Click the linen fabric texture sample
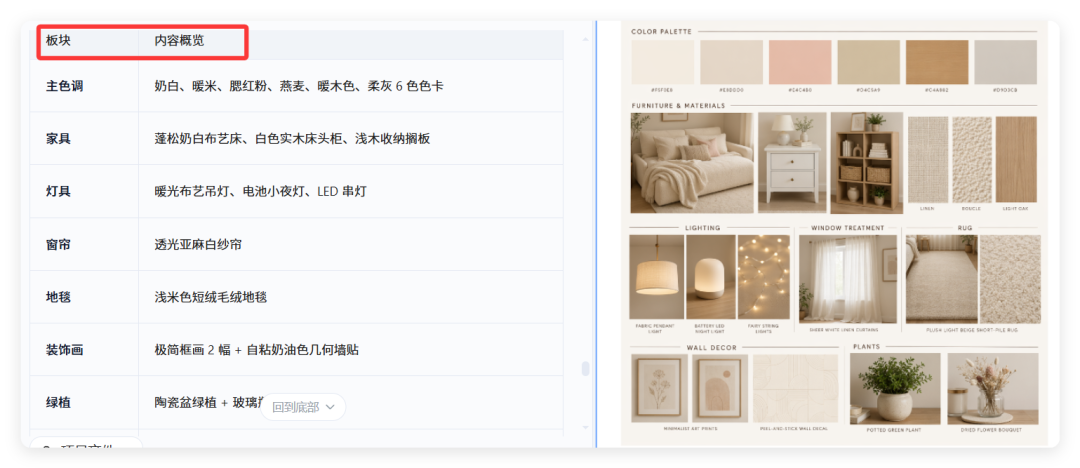This screenshot has height=468, width=1080. 928,159
